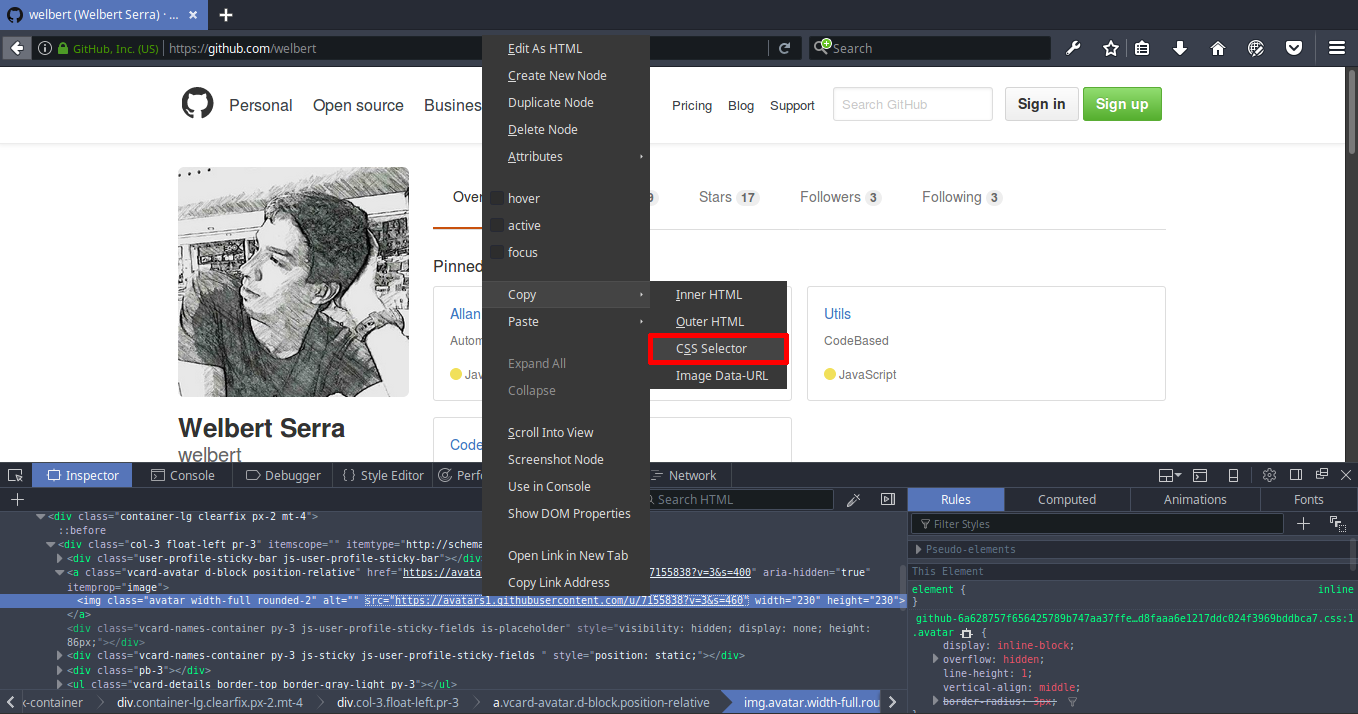Image resolution: width=1358 pixels, height=714 pixels.
Task: Expand the vcard-details ul node
Action: coord(60,684)
